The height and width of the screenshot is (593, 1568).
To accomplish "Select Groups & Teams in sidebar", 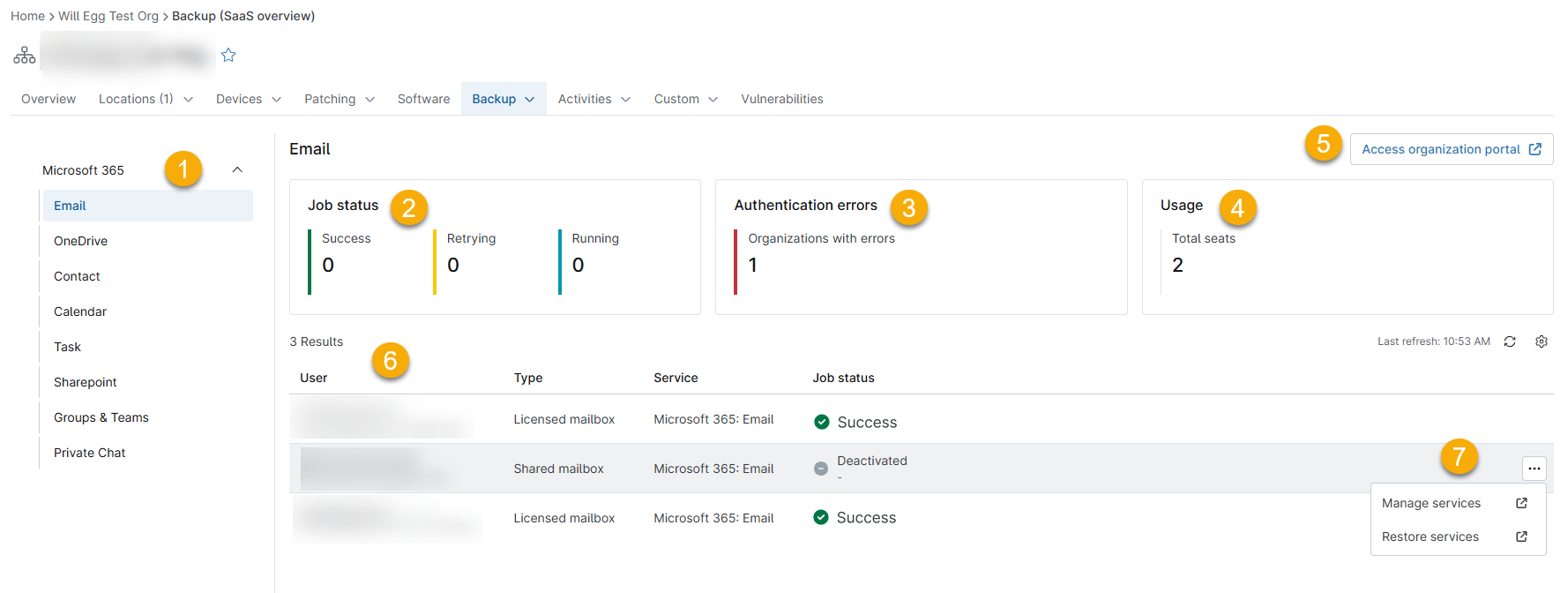I will [101, 417].
